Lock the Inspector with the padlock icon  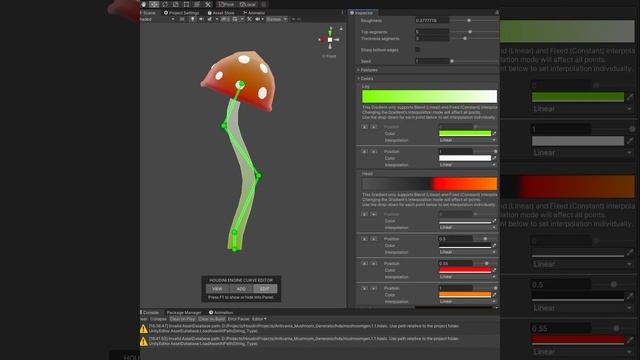tap(497, 13)
